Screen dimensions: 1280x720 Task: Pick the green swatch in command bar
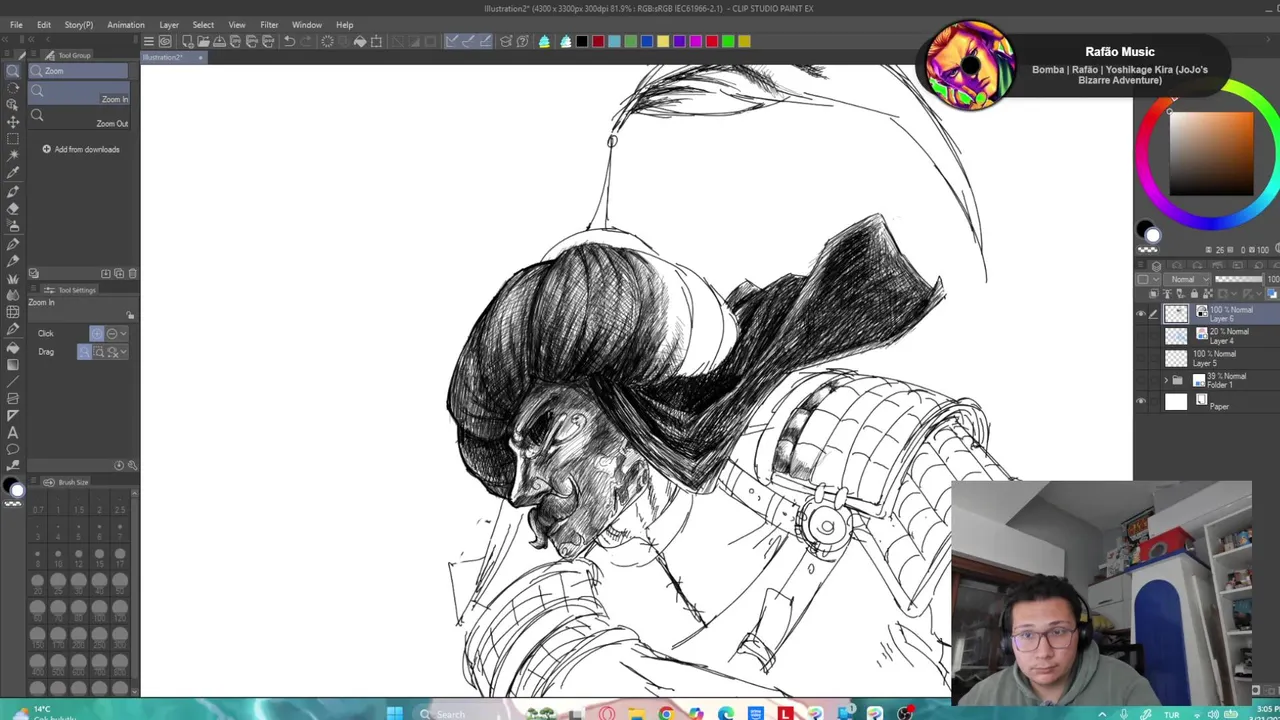click(x=728, y=41)
